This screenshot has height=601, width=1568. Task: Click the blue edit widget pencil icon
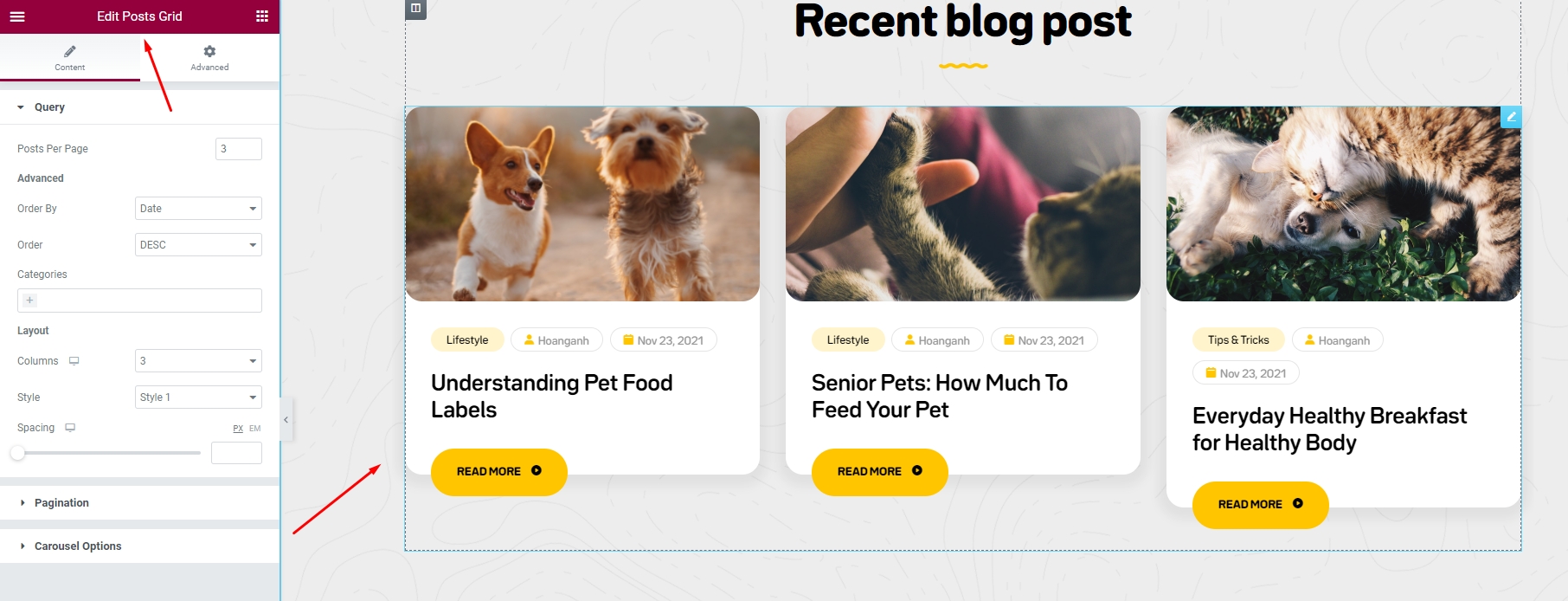1511,117
